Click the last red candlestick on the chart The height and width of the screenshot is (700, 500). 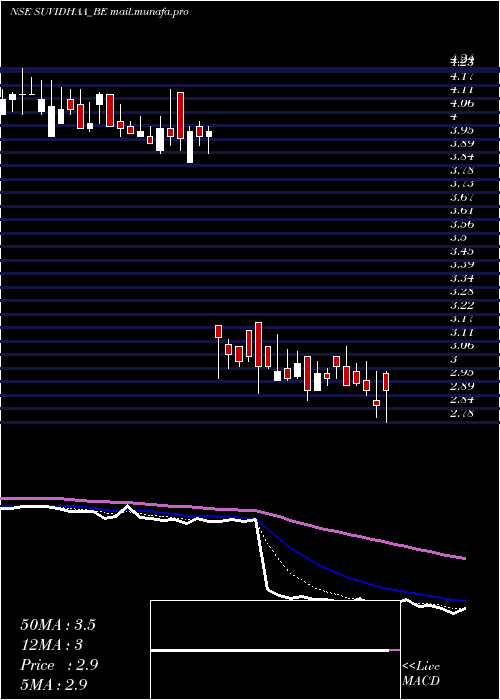pyautogui.click(x=386, y=382)
